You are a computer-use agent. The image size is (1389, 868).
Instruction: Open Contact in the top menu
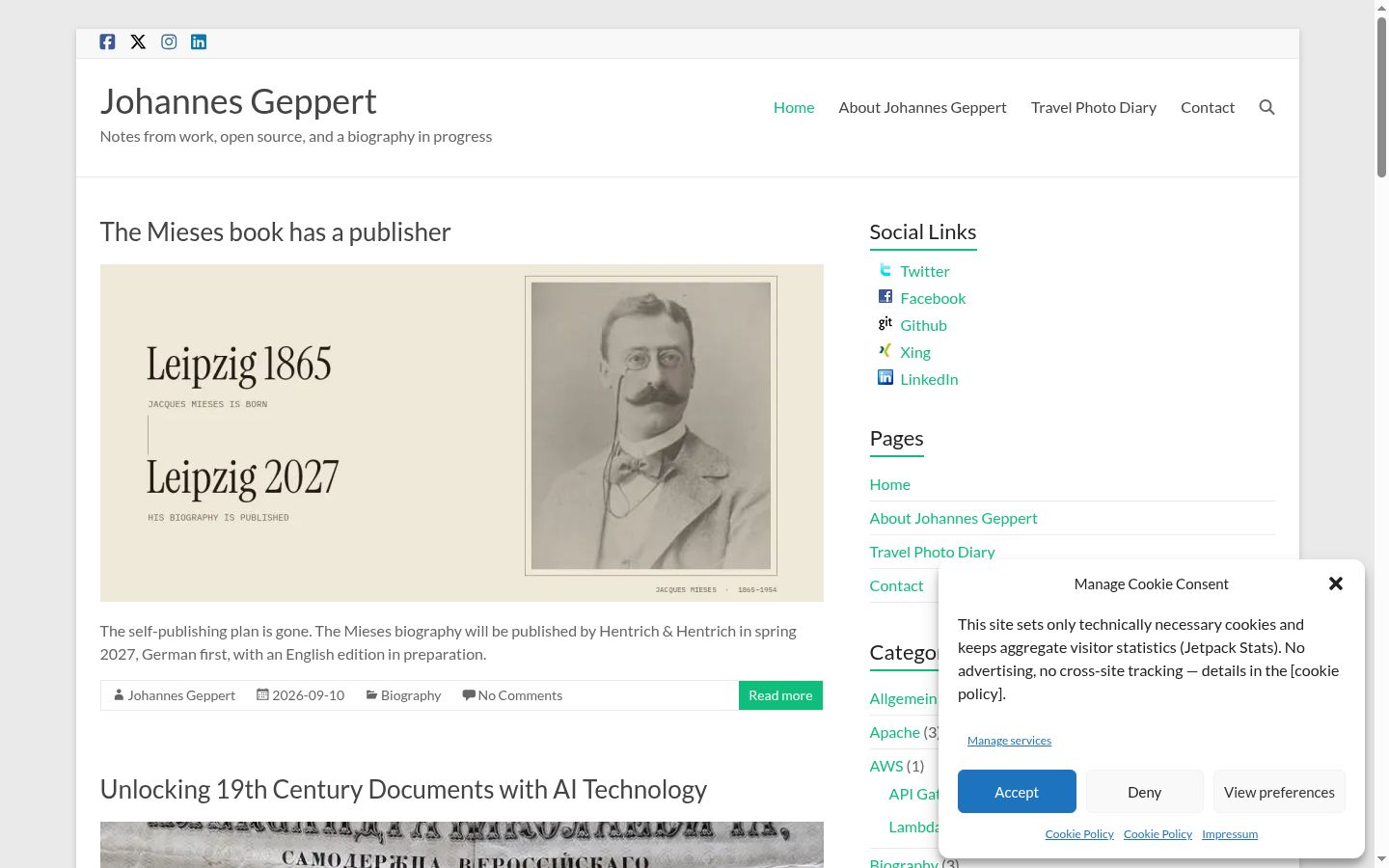[x=1208, y=107]
